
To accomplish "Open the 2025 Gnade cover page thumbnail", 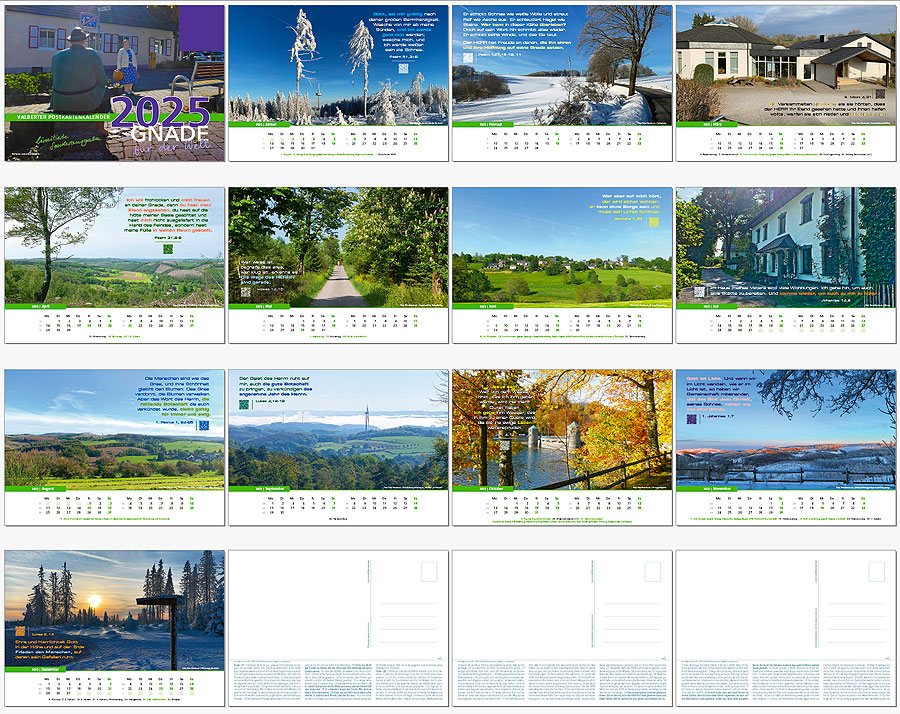I will pyautogui.click(x=114, y=82).
